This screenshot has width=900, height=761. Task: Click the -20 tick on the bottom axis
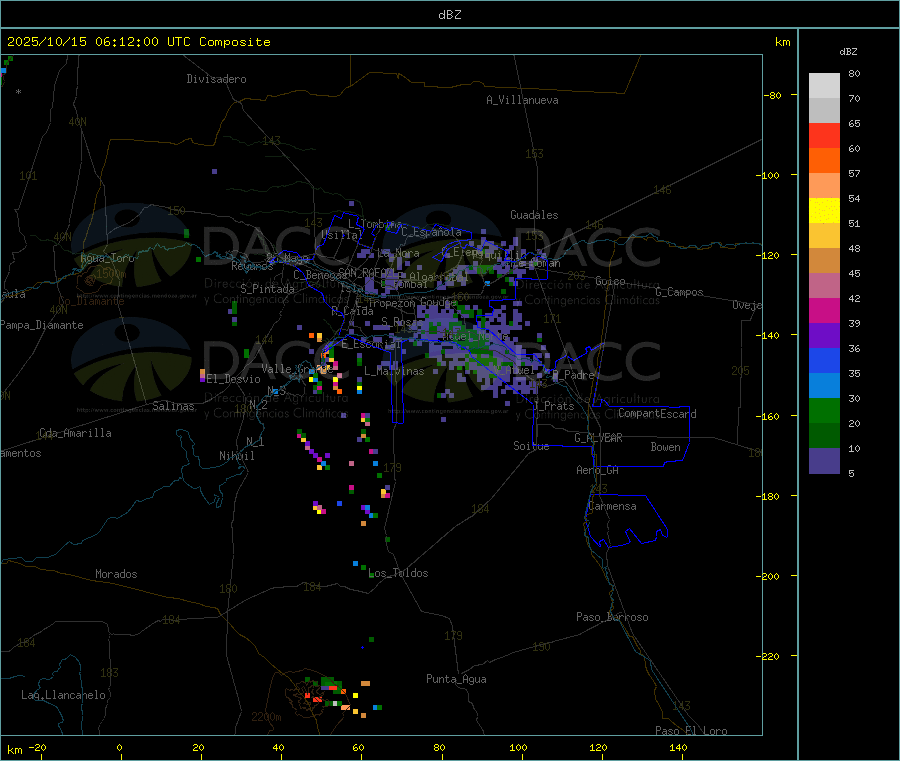[x=37, y=747]
